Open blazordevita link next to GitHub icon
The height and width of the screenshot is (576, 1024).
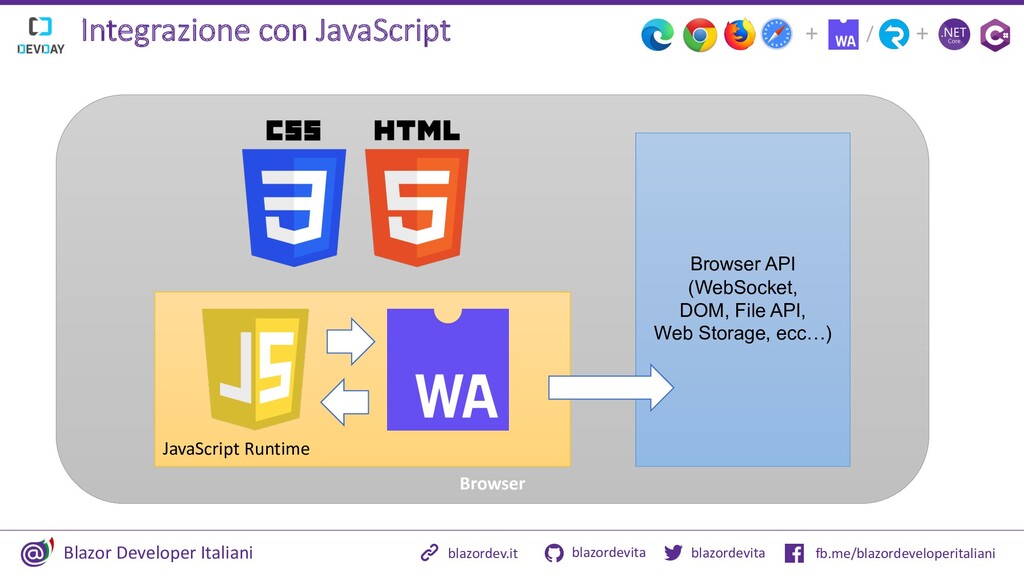pyautogui.click(x=609, y=552)
